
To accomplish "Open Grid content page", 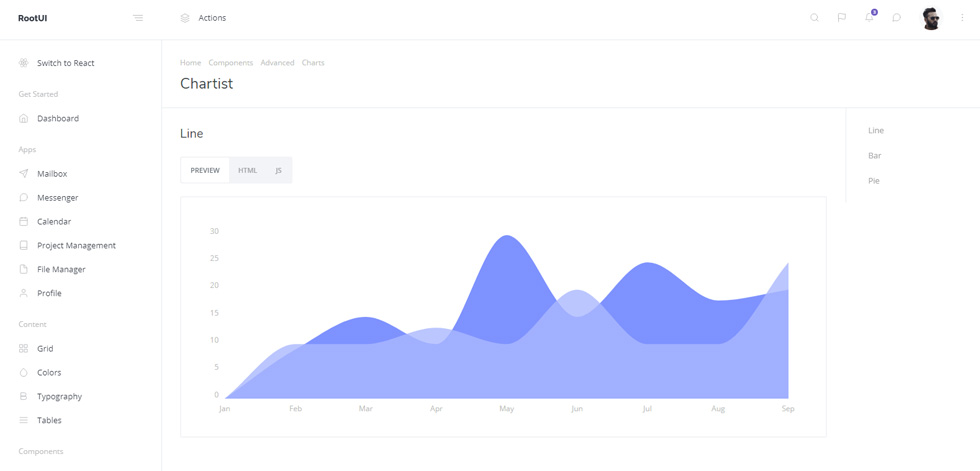I will click(45, 349).
